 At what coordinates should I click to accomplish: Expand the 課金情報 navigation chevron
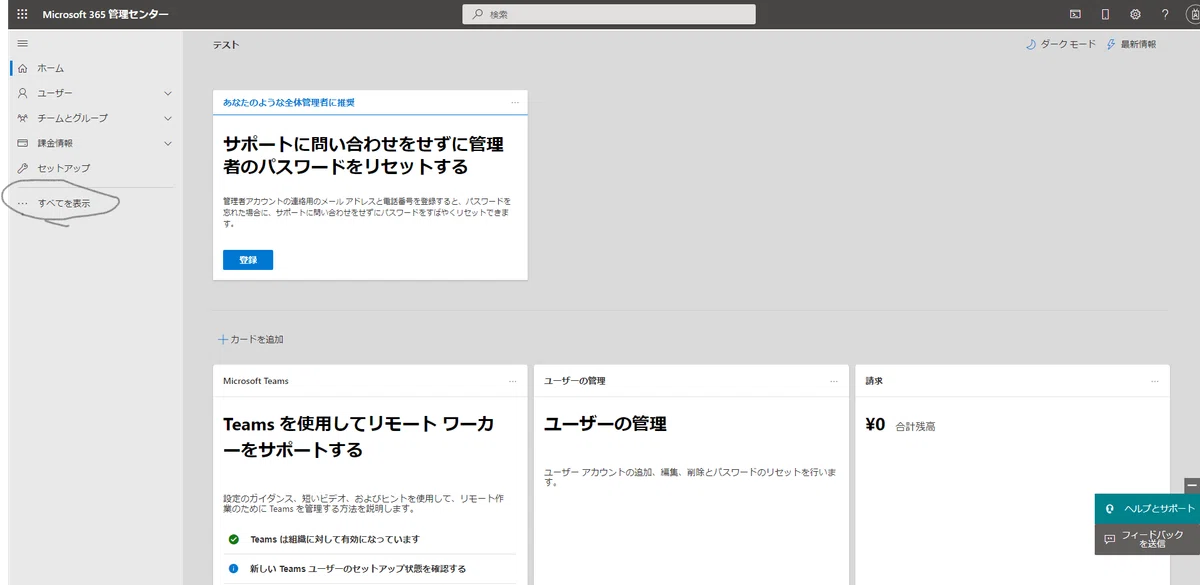(168, 143)
